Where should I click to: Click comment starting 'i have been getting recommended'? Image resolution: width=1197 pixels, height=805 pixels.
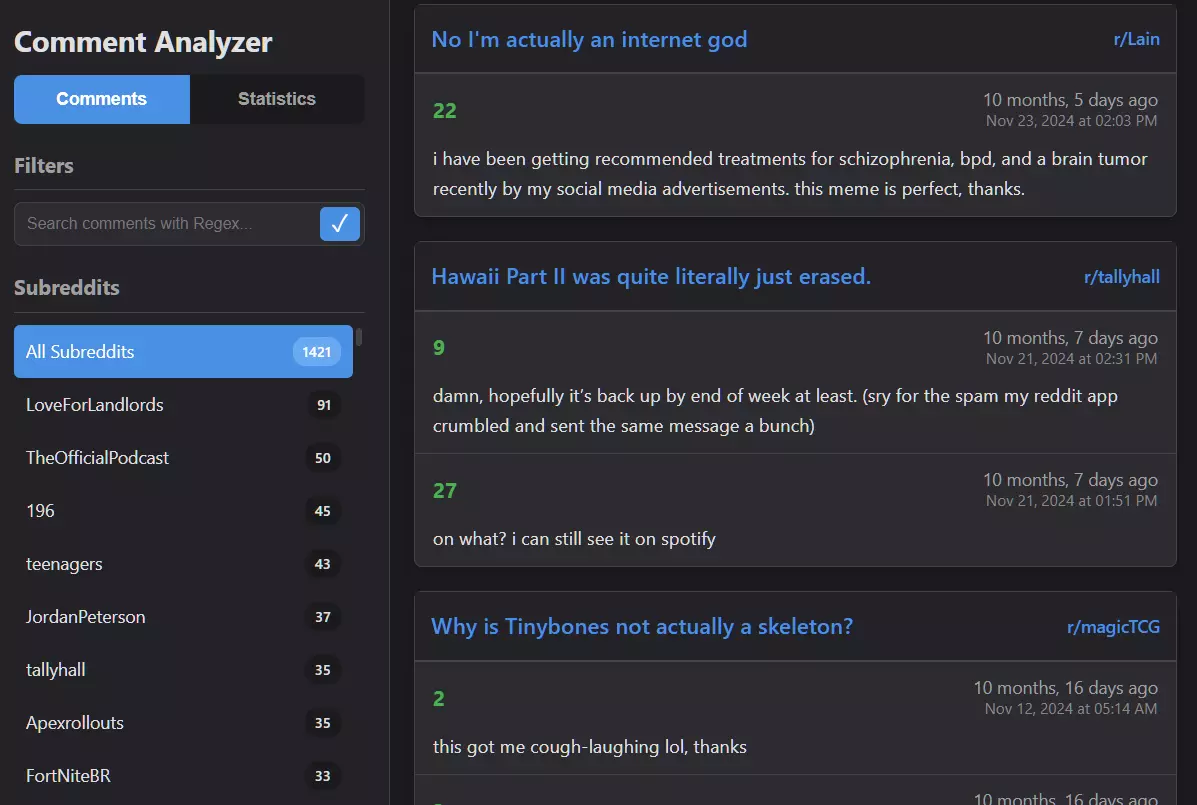coord(790,174)
